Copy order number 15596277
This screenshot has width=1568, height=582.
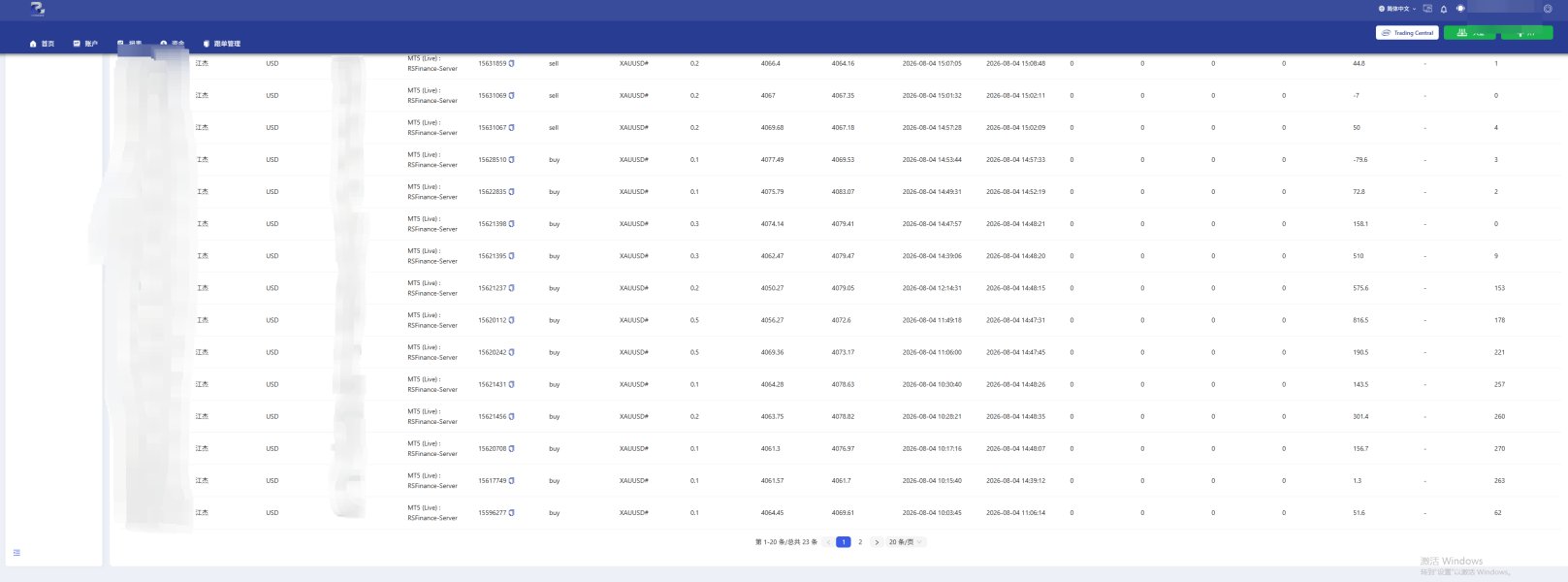point(512,513)
